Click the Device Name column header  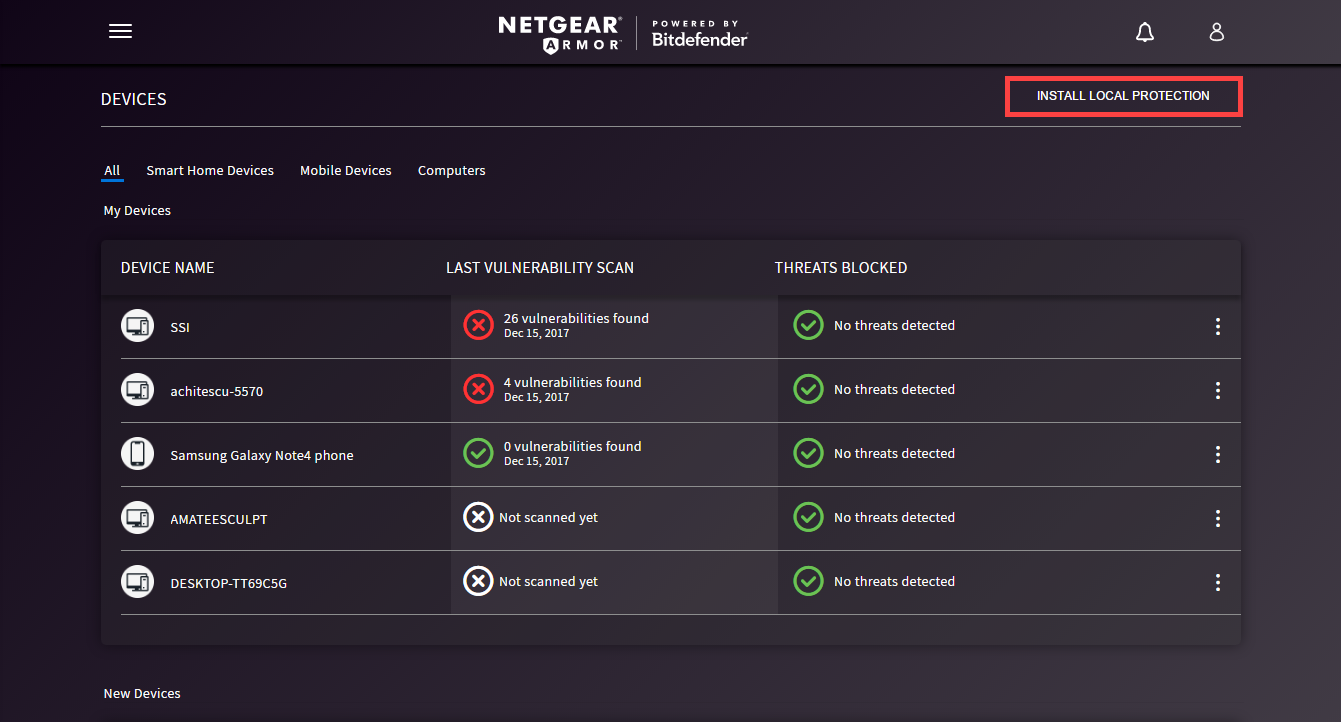168,268
